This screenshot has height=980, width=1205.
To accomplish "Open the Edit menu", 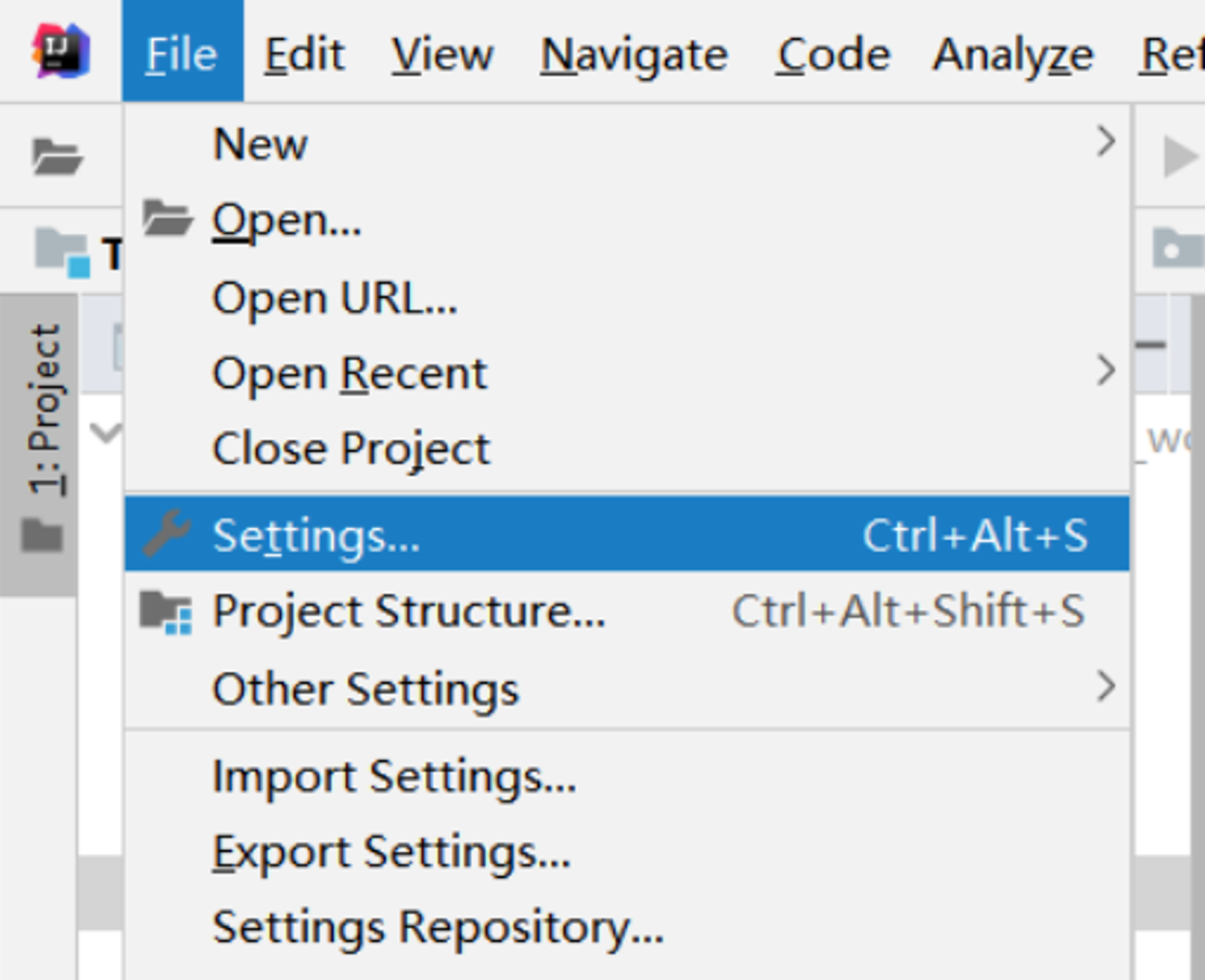I will click(305, 54).
